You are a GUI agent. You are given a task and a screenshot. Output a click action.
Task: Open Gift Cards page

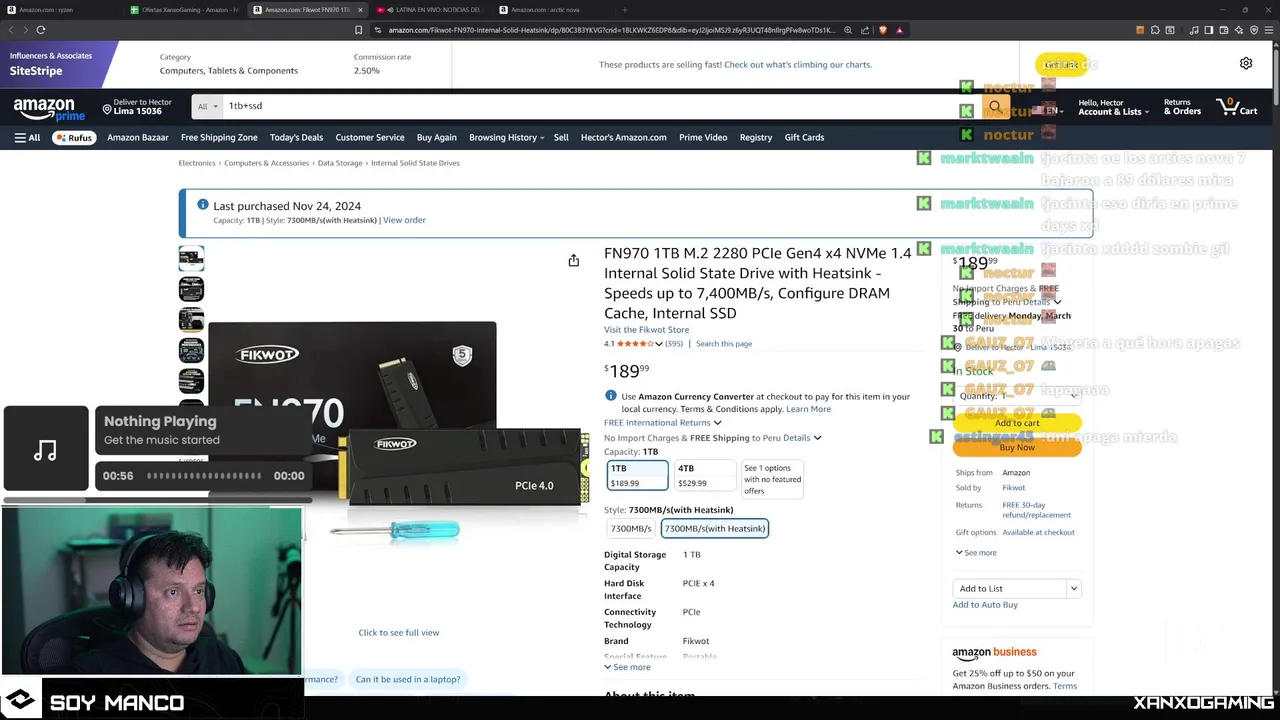804,137
